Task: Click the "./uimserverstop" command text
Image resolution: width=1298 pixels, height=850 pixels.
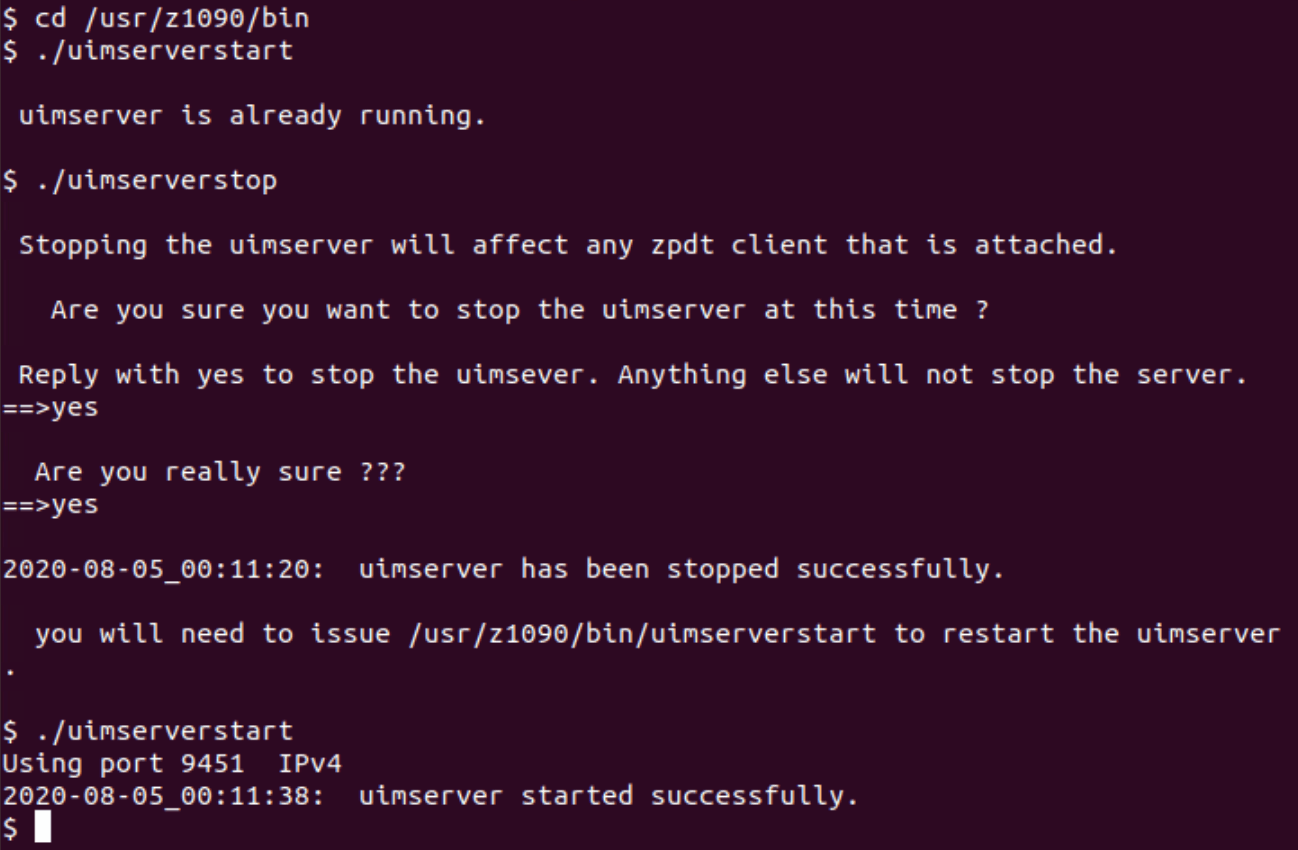Action: pyautogui.click(x=156, y=180)
